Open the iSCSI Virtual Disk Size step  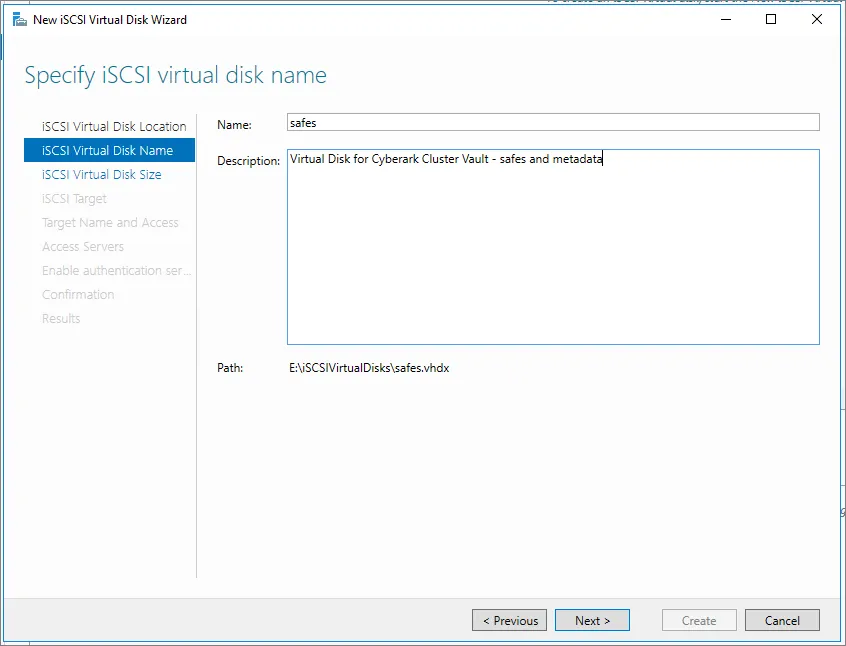pos(102,175)
